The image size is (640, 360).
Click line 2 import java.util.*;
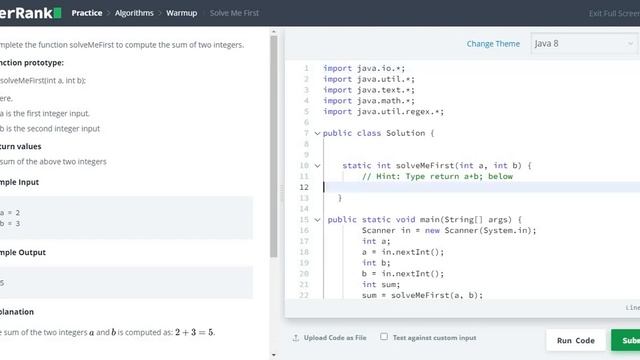click(x=369, y=79)
